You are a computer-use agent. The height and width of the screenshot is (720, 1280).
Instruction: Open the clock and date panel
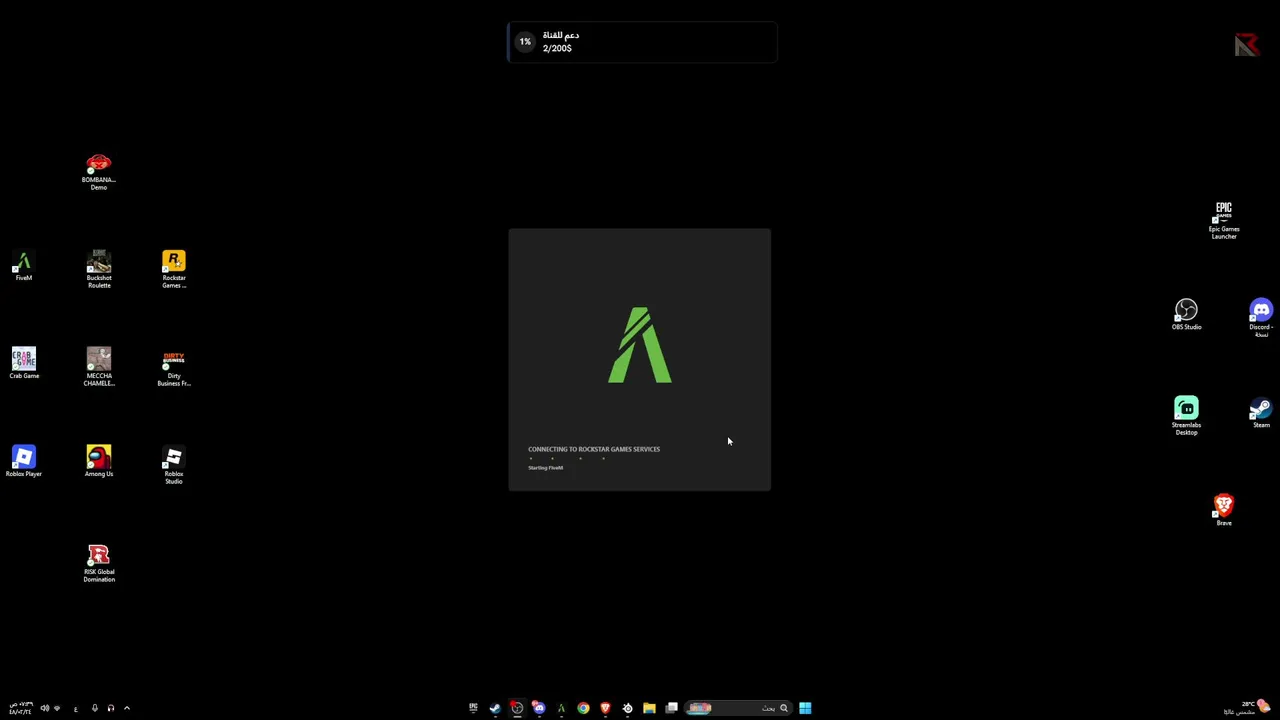(x=20, y=708)
